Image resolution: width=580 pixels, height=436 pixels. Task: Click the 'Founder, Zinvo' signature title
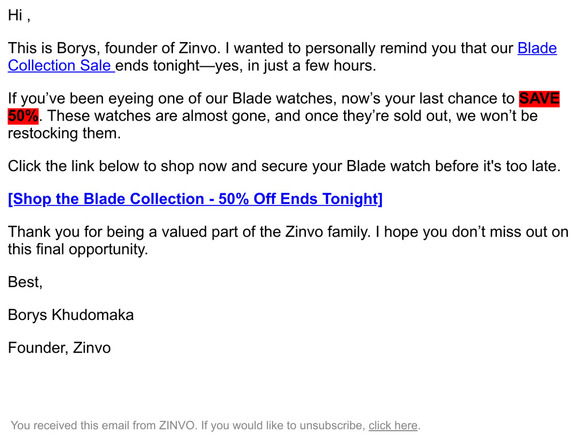pyautogui.click(x=59, y=348)
